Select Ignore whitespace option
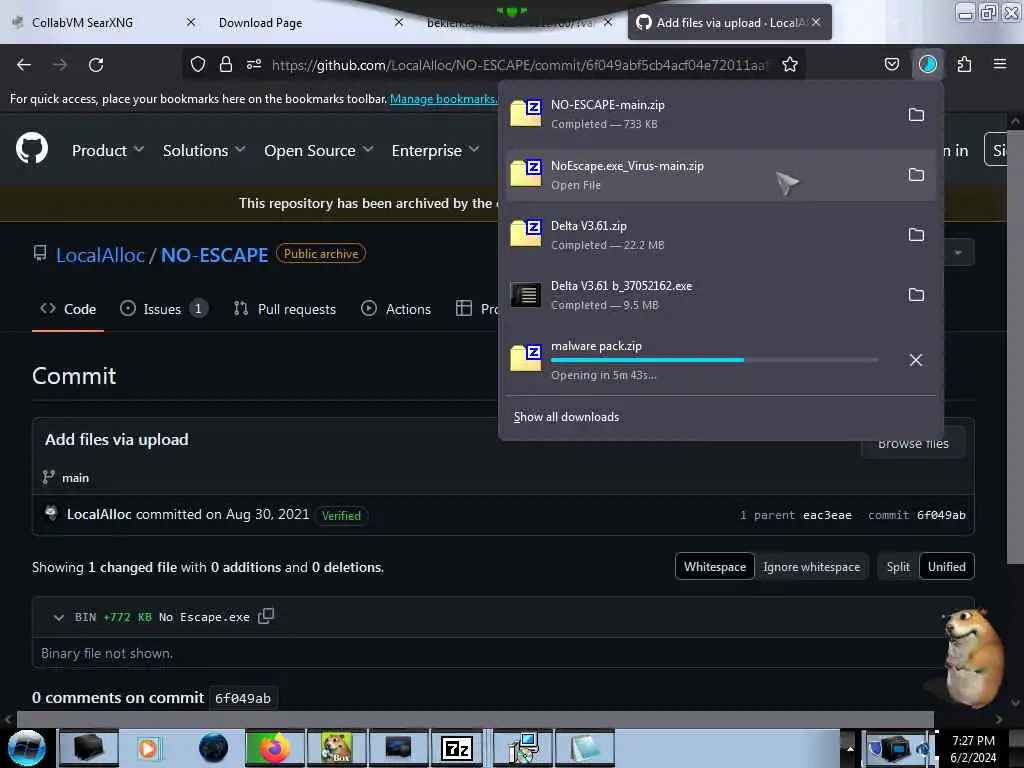1024x768 pixels. [x=811, y=567]
